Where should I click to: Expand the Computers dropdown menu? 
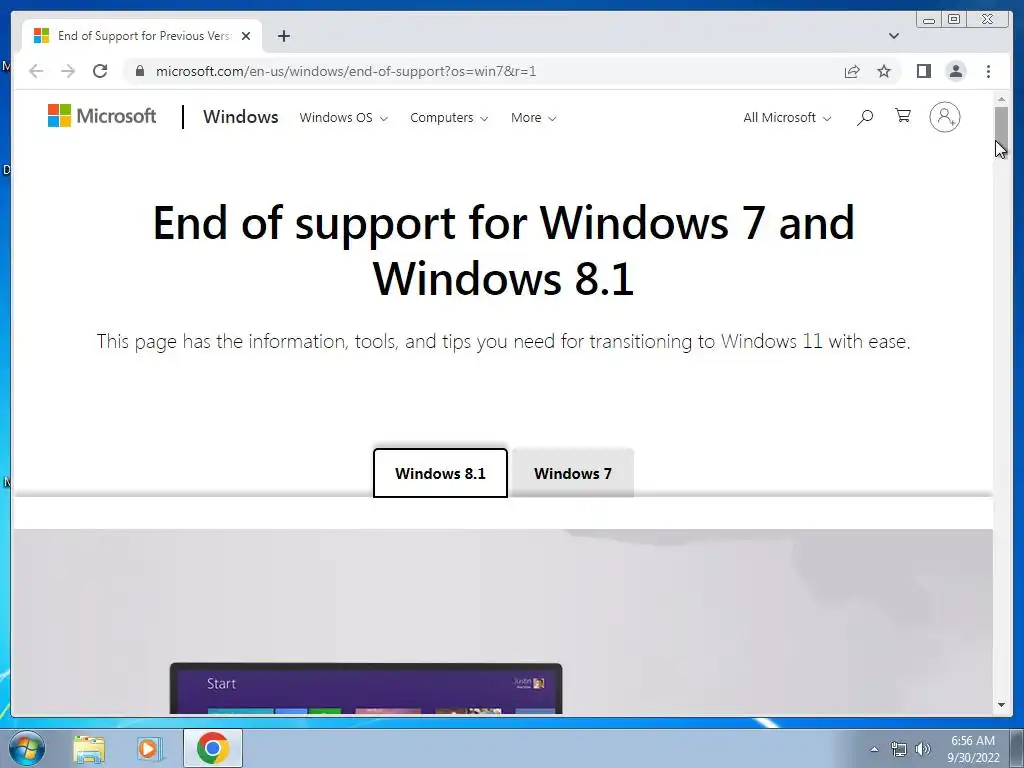point(449,118)
